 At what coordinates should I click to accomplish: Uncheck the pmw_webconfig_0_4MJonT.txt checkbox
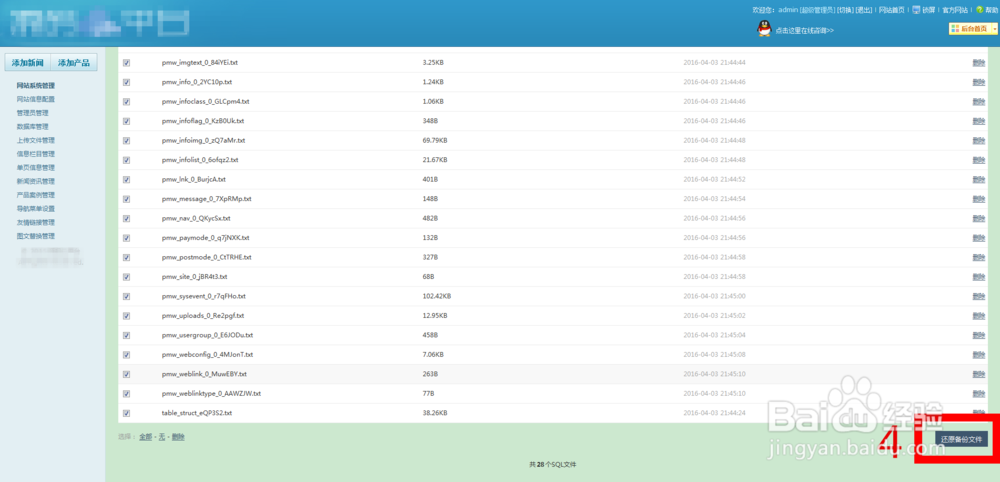(x=126, y=354)
